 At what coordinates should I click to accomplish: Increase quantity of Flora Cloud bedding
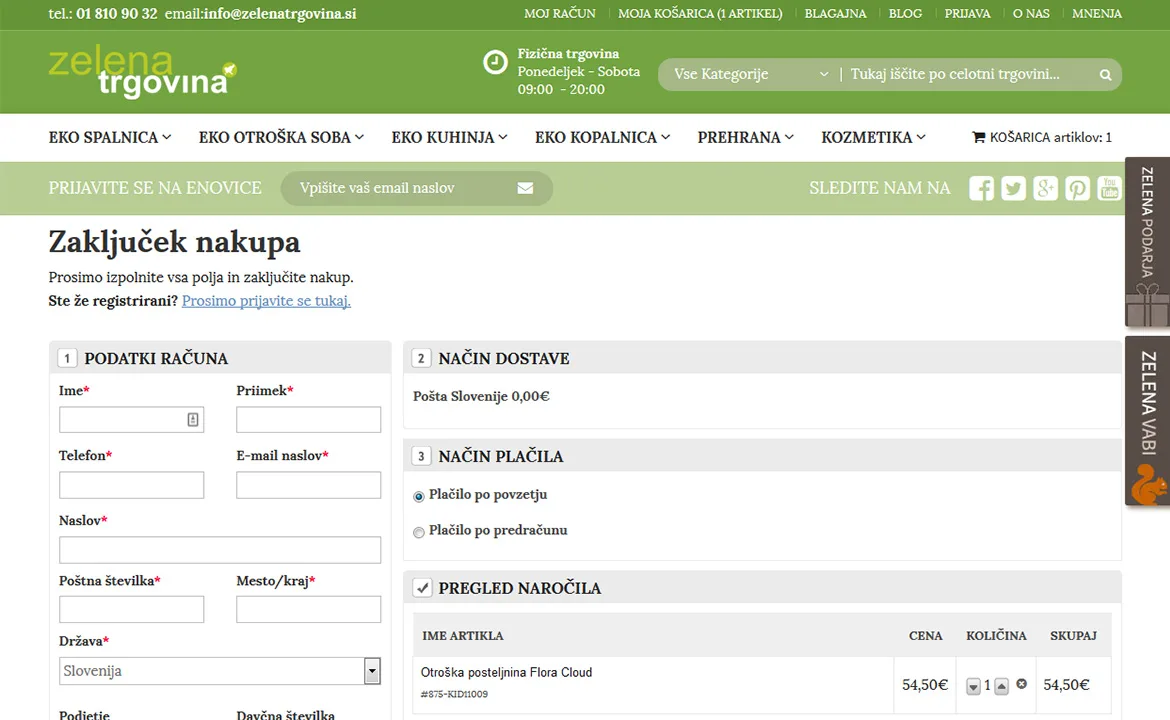point(1001,686)
